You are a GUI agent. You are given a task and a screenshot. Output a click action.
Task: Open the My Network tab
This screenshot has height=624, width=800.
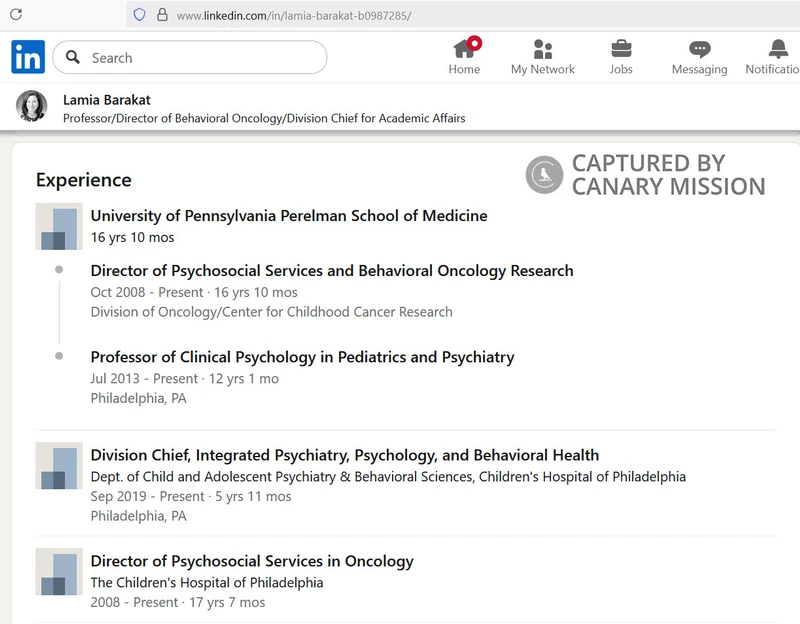542,57
